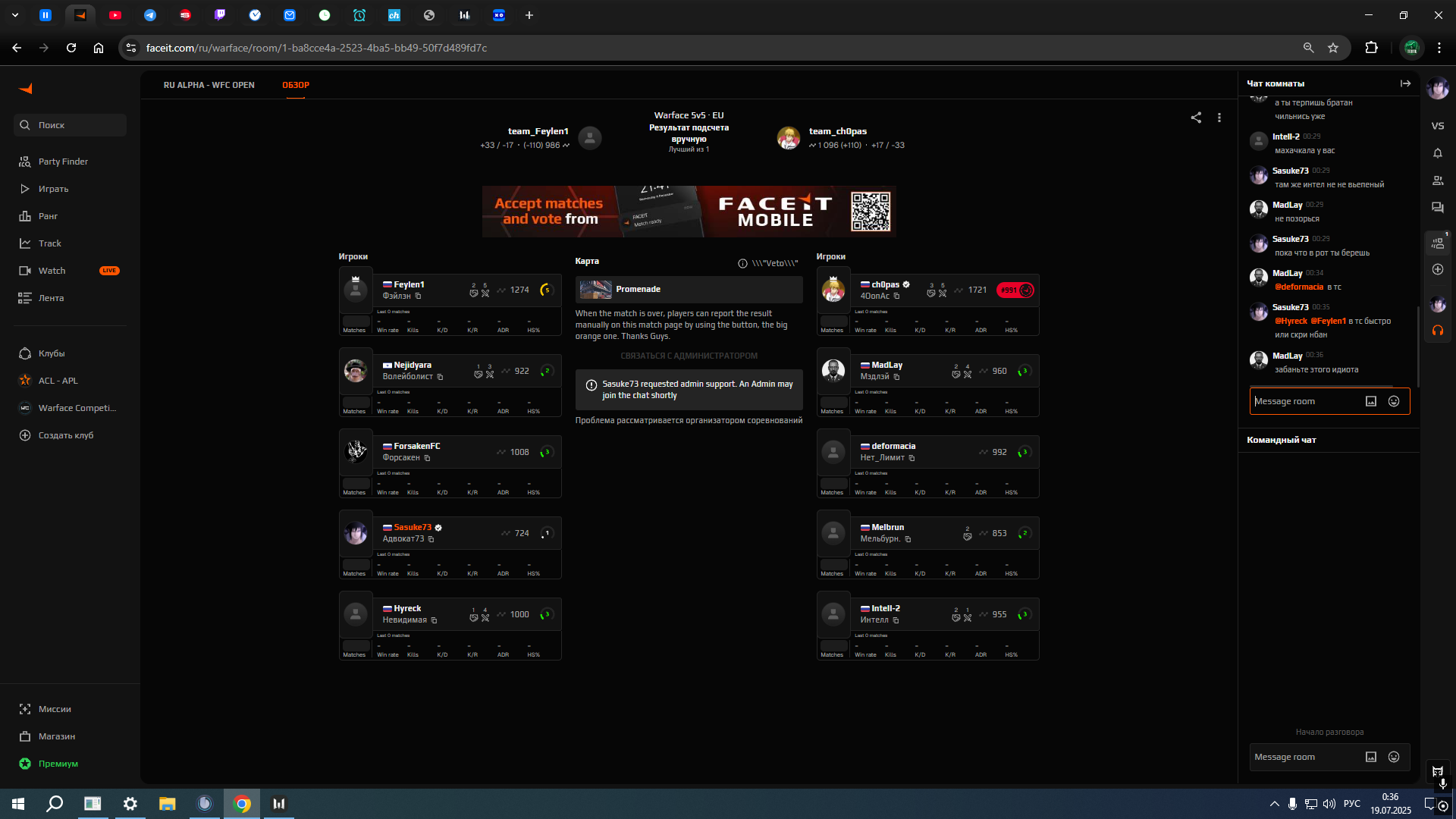Switch to the RU ALPHA - WFC OPEN tab
1456x819 pixels.
[x=209, y=85]
